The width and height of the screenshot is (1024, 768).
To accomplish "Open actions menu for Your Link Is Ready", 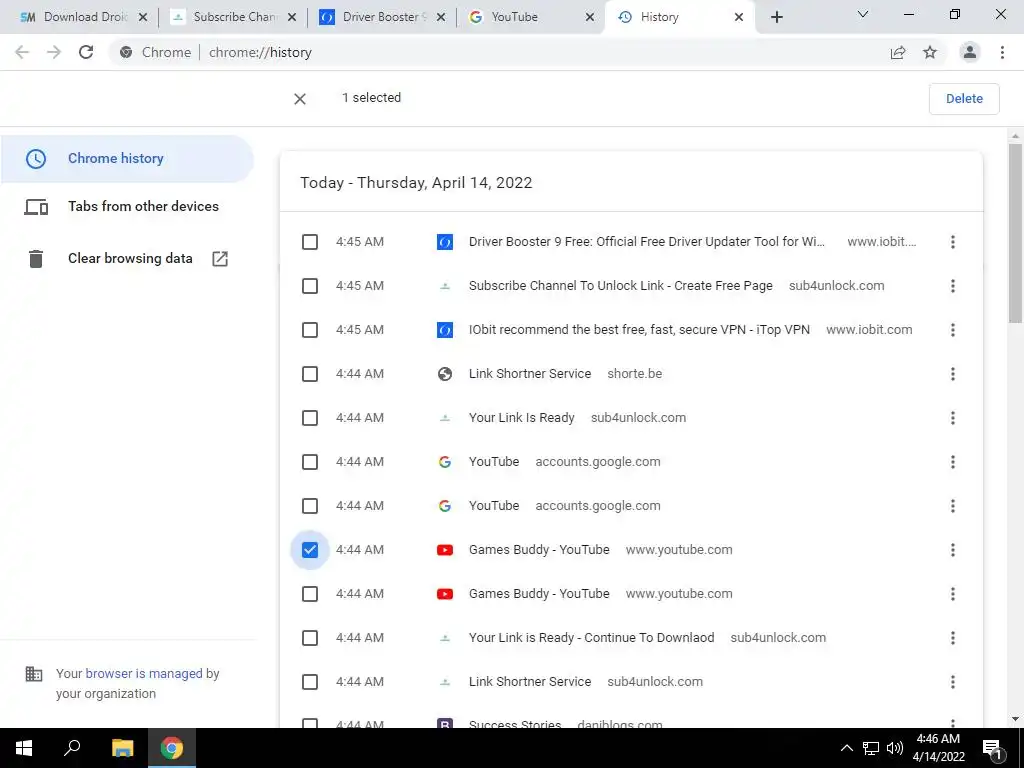I will 953,418.
